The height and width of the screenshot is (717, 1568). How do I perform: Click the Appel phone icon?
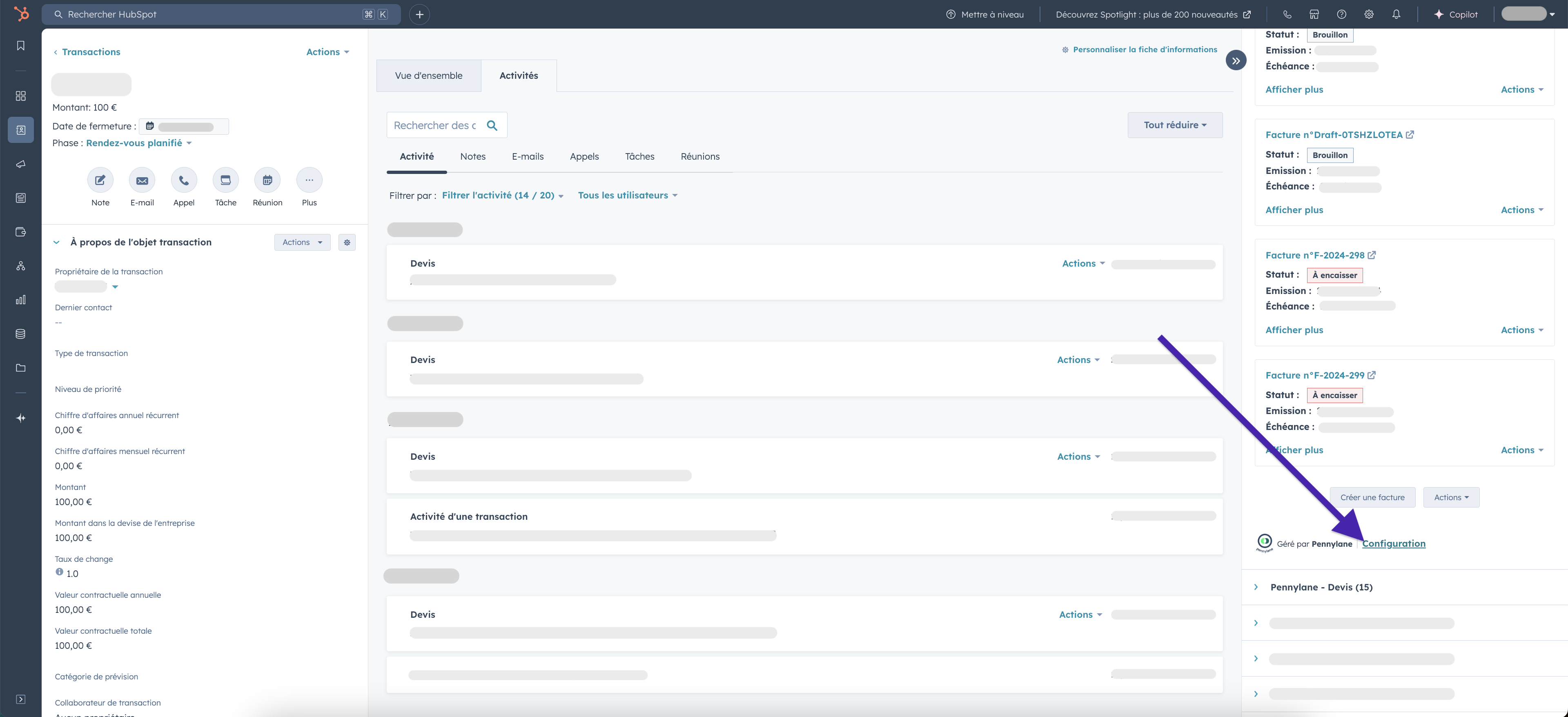pos(184,180)
